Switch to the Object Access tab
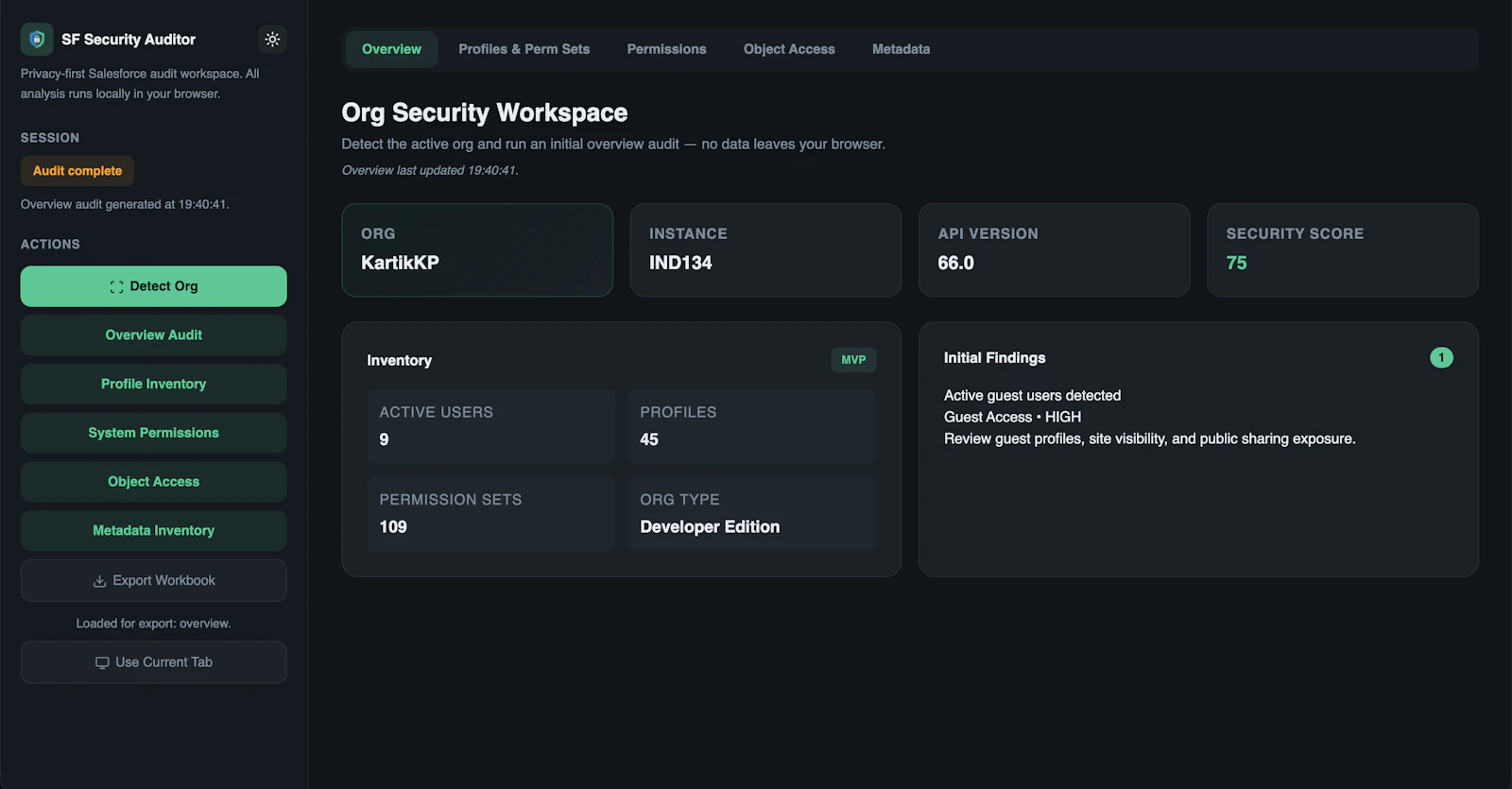The width and height of the screenshot is (1512, 789). tap(789, 49)
